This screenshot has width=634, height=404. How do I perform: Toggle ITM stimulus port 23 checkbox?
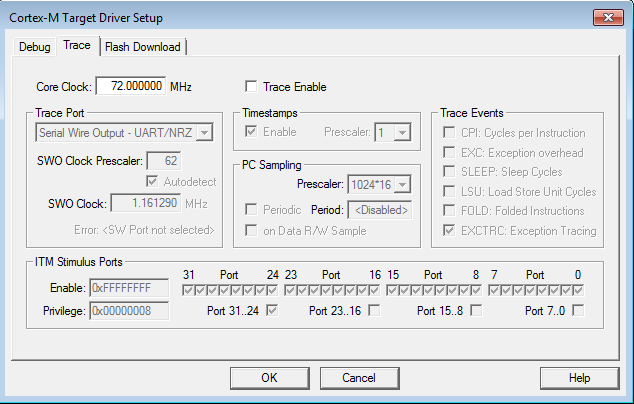tap(290, 290)
